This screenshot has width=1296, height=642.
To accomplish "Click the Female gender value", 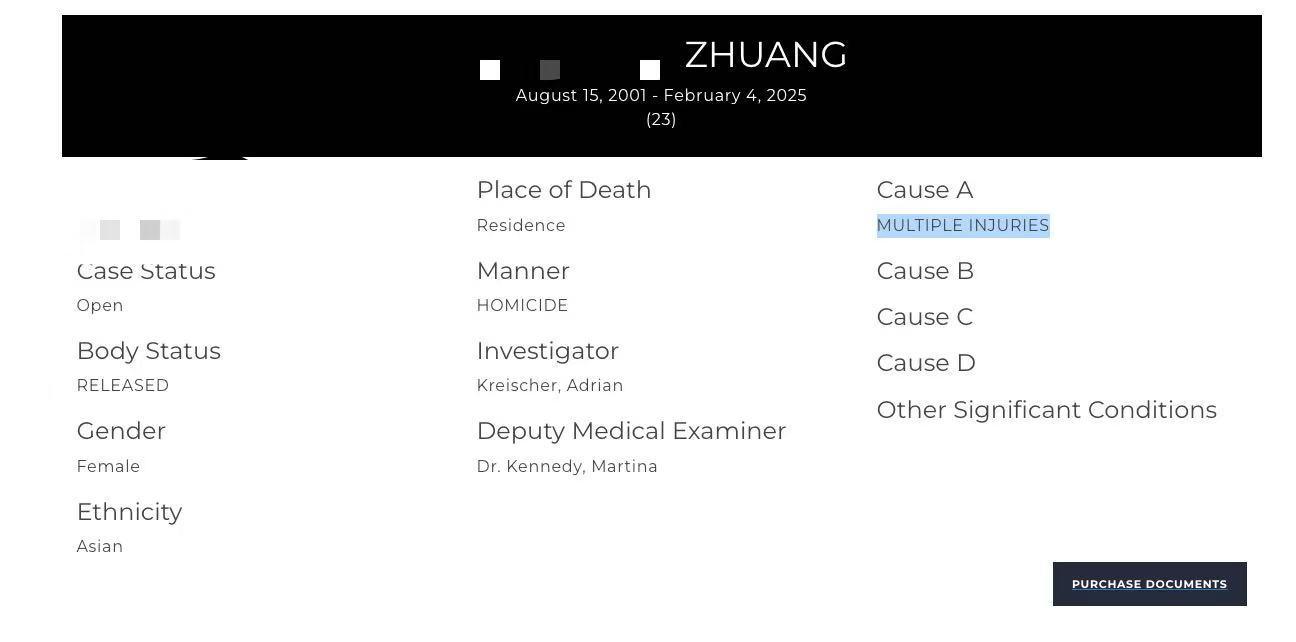I will tap(108, 467).
